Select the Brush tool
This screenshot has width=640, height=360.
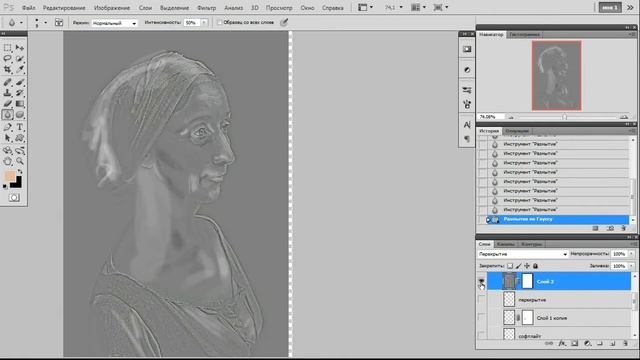click(x=20, y=82)
